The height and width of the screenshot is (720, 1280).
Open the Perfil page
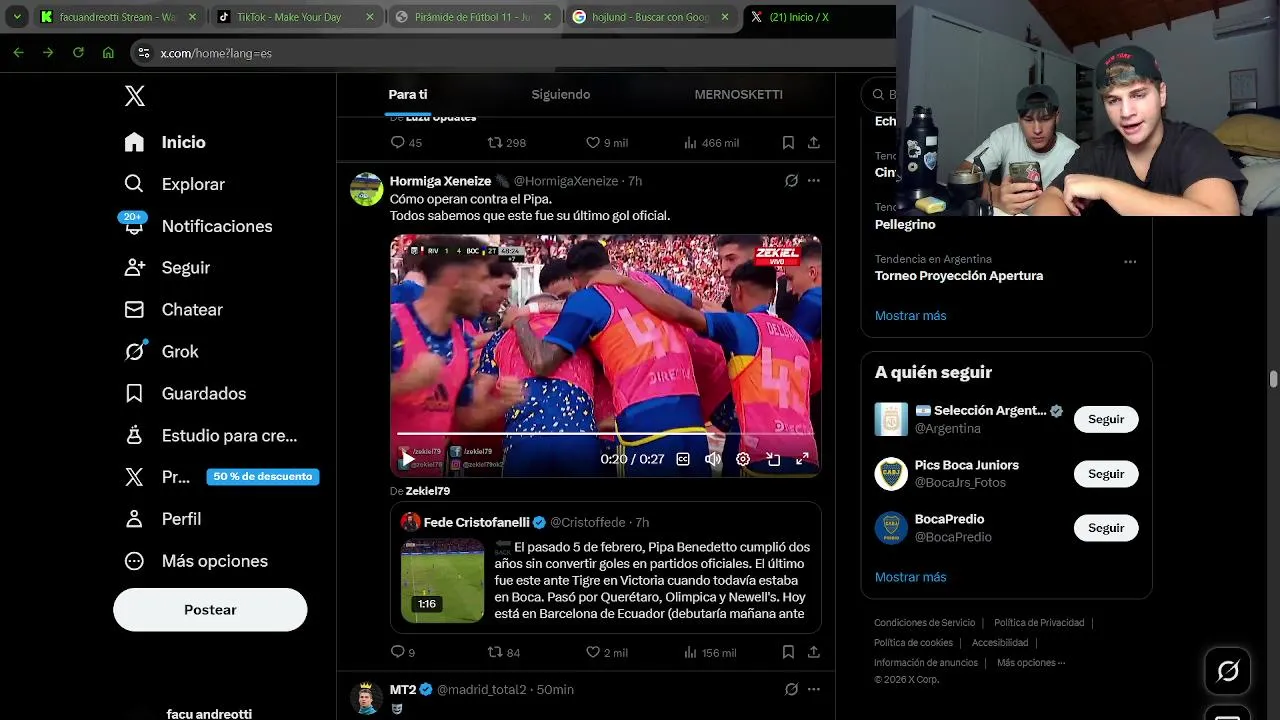[162, 519]
